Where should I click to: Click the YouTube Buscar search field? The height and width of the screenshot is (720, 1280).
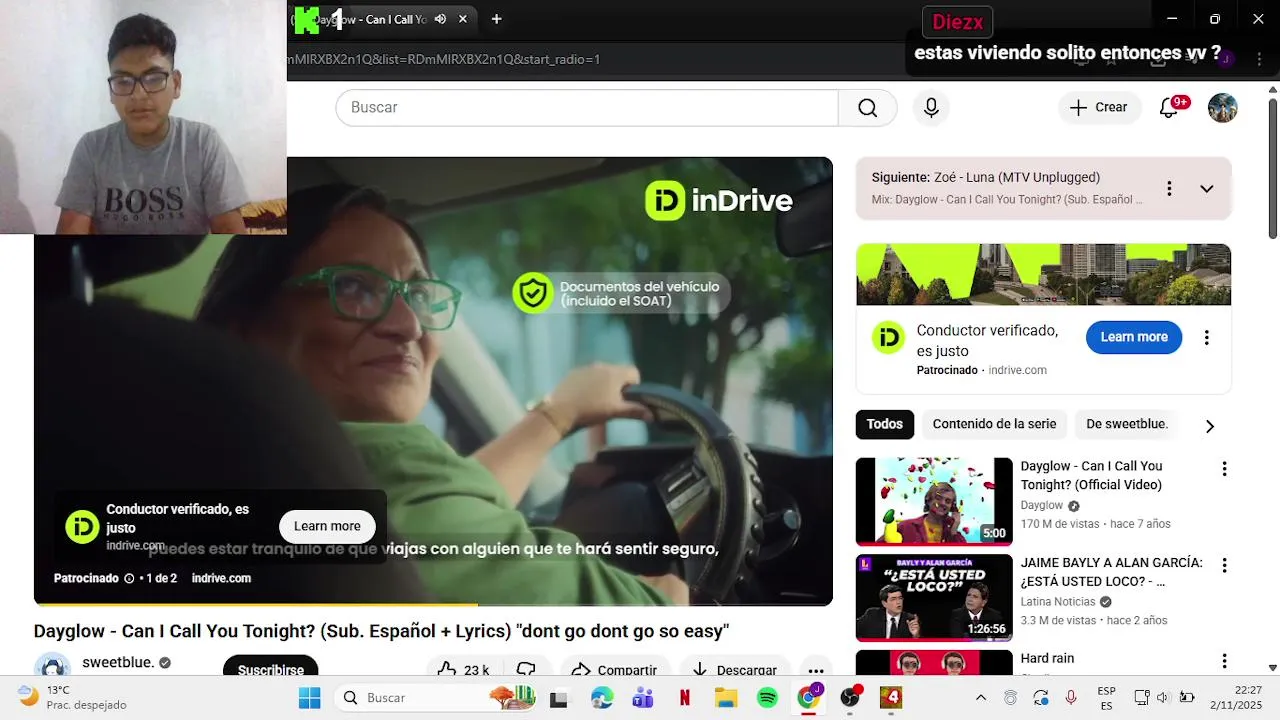pyautogui.click(x=587, y=108)
